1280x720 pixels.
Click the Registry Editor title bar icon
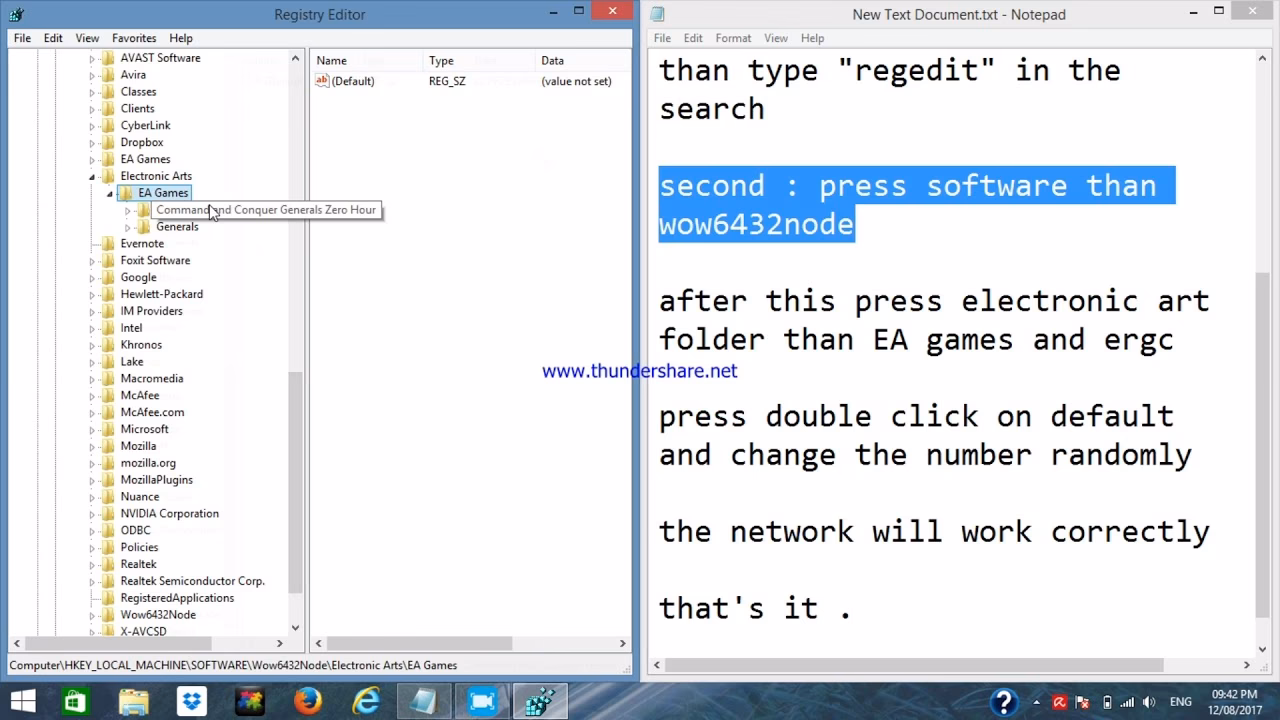coord(16,14)
